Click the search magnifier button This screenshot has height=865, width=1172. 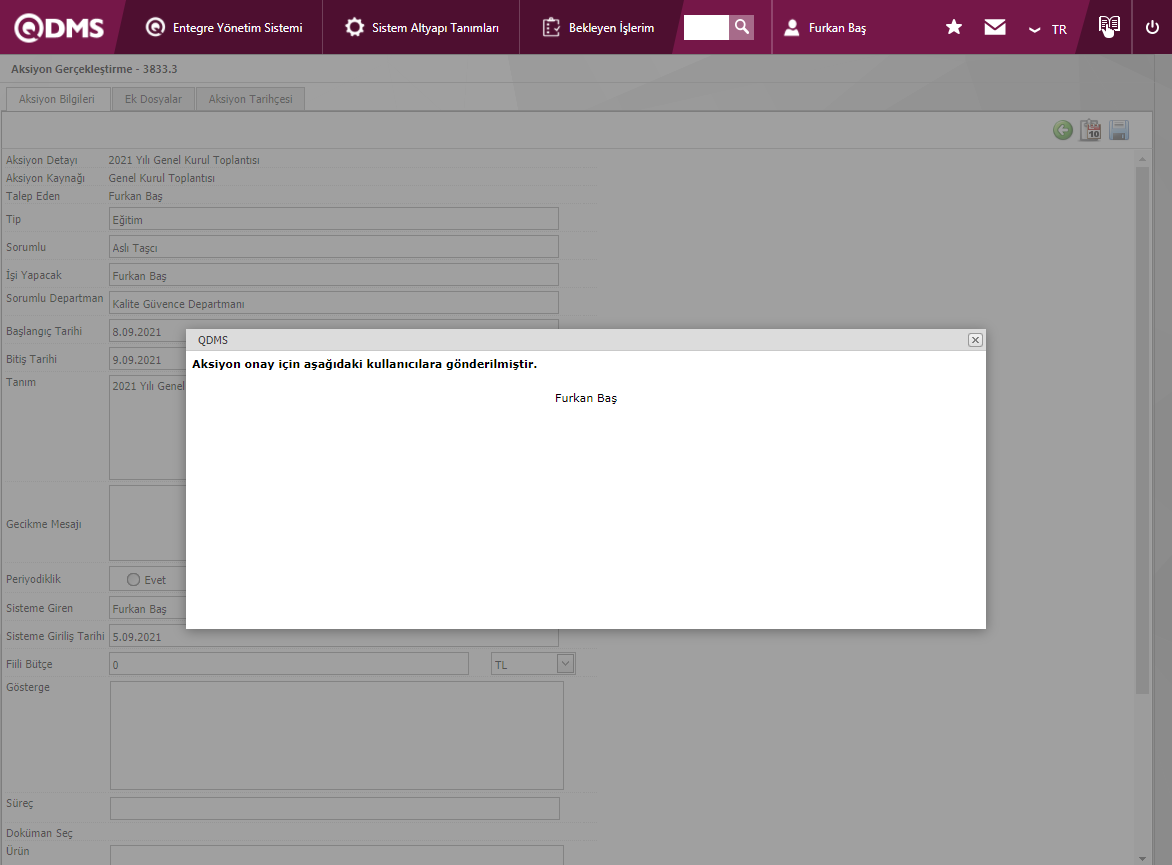coord(741,27)
